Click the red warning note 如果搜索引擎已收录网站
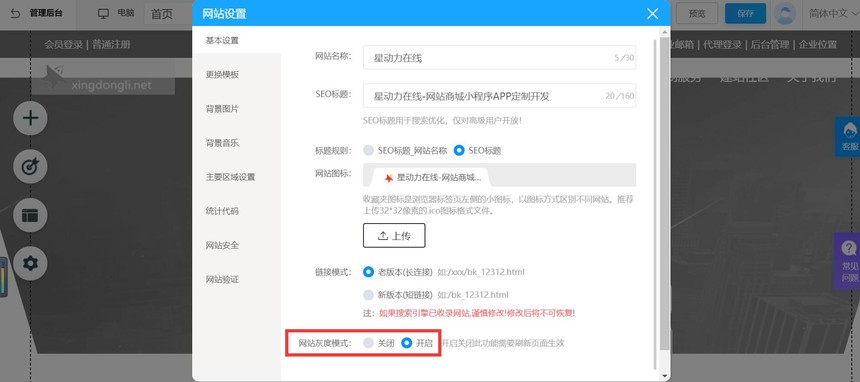The width and height of the screenshot is (860, 382). click(x=477, y=313)
